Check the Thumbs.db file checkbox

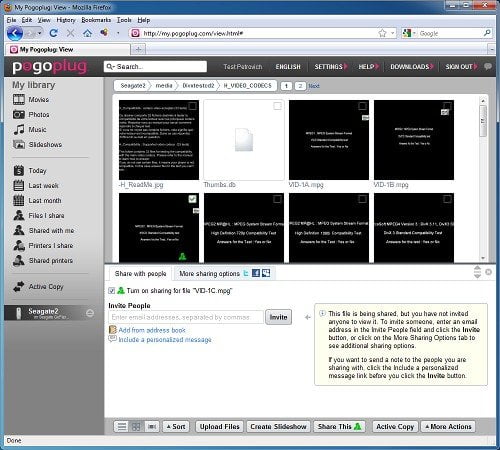(x=277, y=106)
